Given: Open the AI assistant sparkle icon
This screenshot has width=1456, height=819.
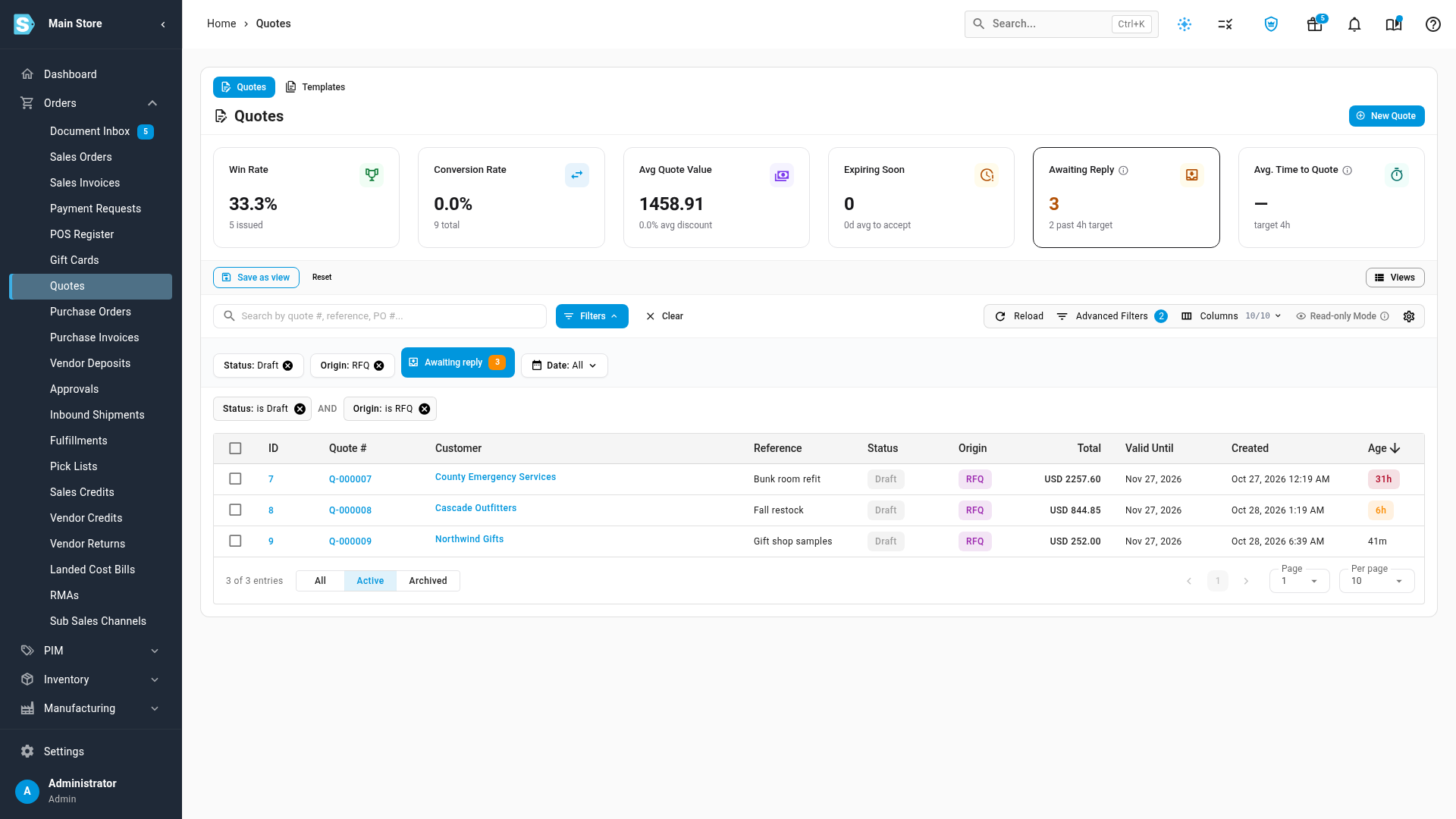Looking at the screenshot, I should 1185,24.
